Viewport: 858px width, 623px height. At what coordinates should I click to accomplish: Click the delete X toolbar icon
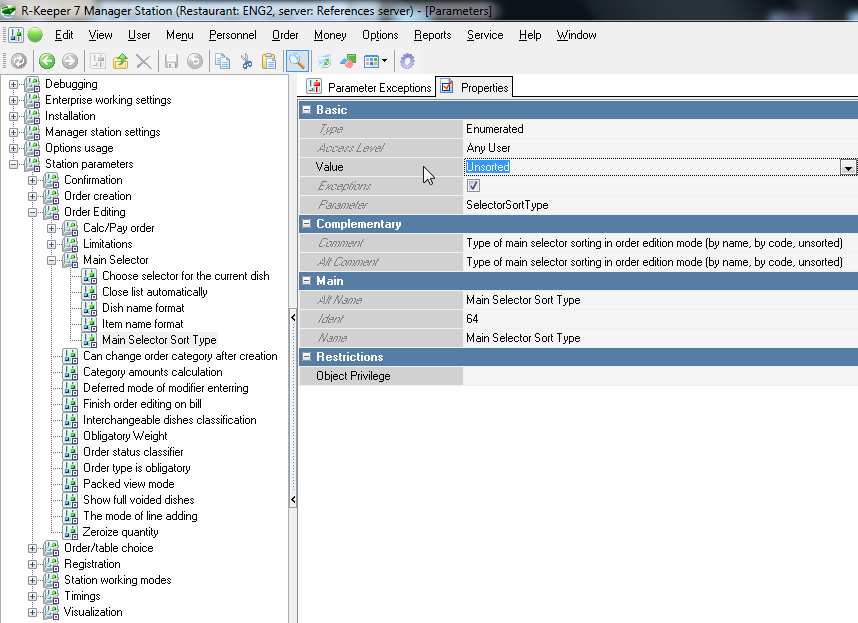point(143,61)
